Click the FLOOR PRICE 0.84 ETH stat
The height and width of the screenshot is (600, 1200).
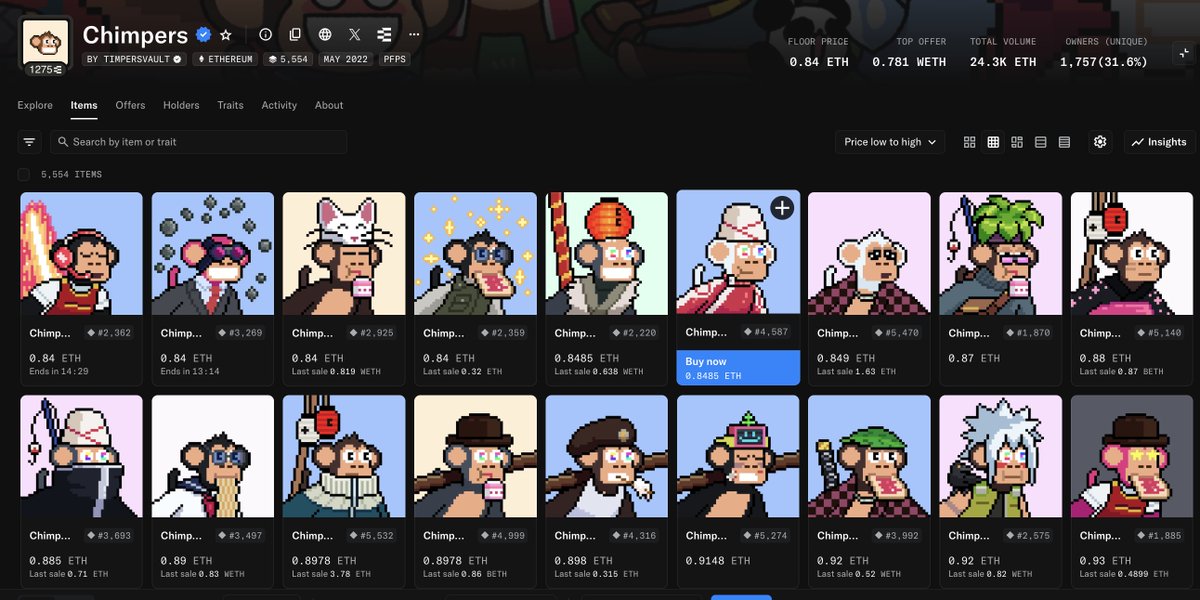(819, 52)
